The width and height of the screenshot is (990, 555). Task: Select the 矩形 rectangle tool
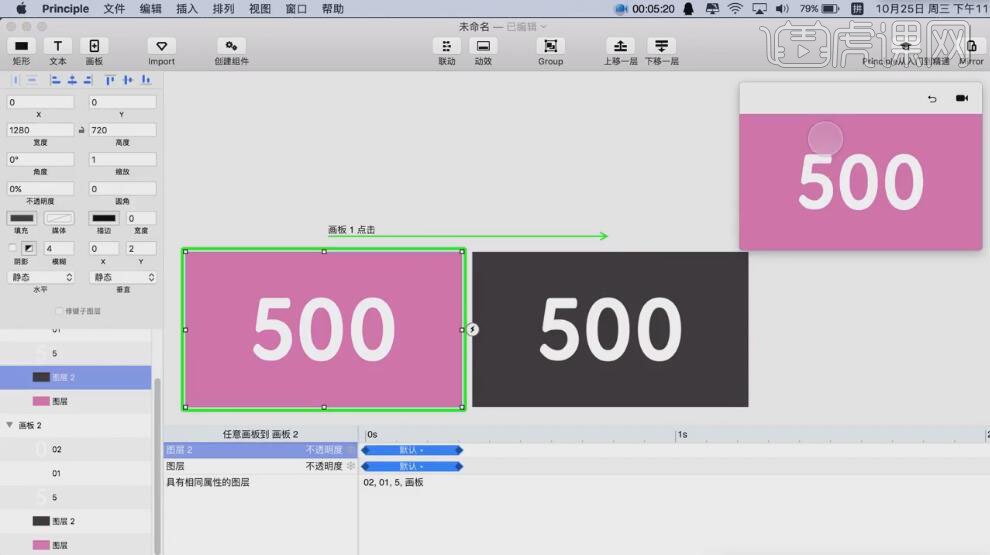click(21, 46)
